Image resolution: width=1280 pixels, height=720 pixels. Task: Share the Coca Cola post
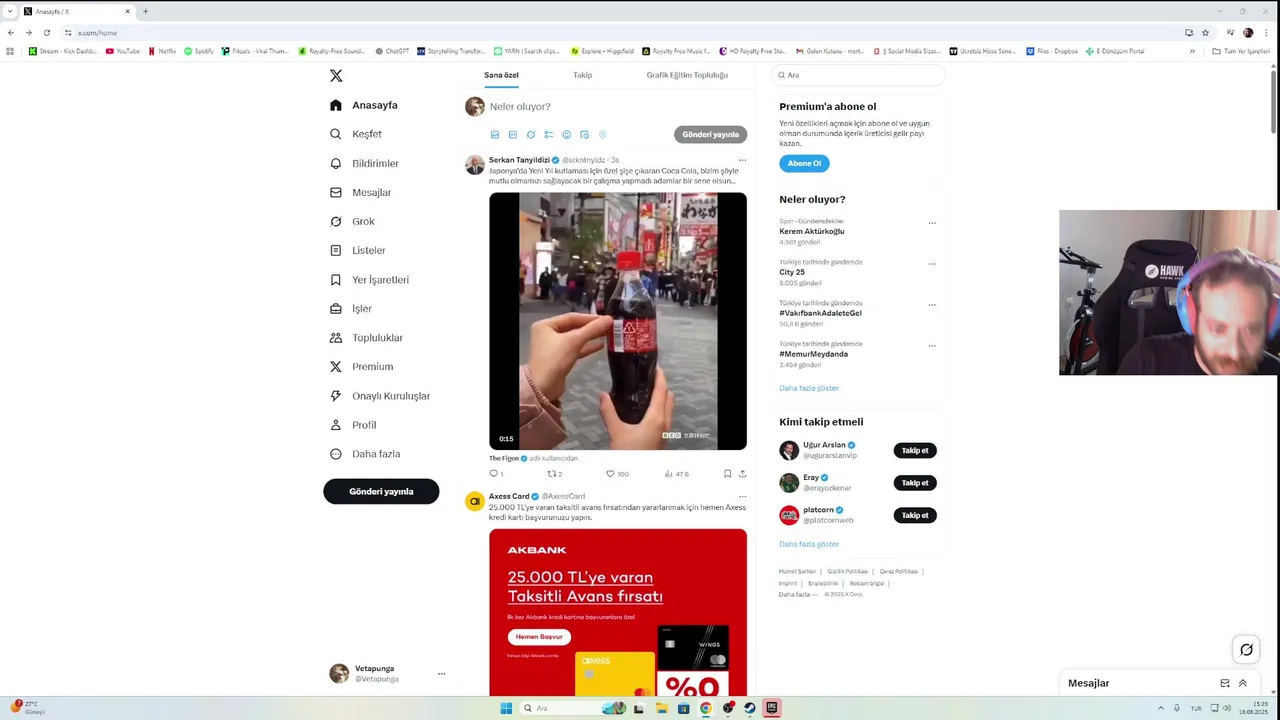pos(742,474)
